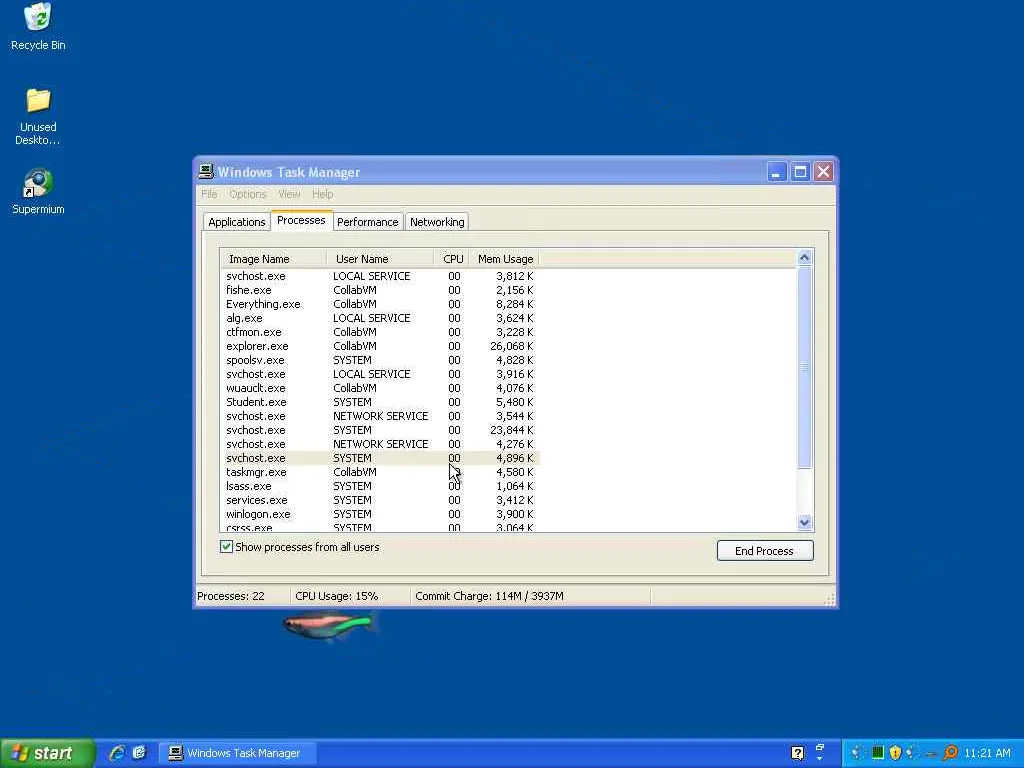Click the End Process button
This screenshot has width=1024, height=768.
[765, 551]
